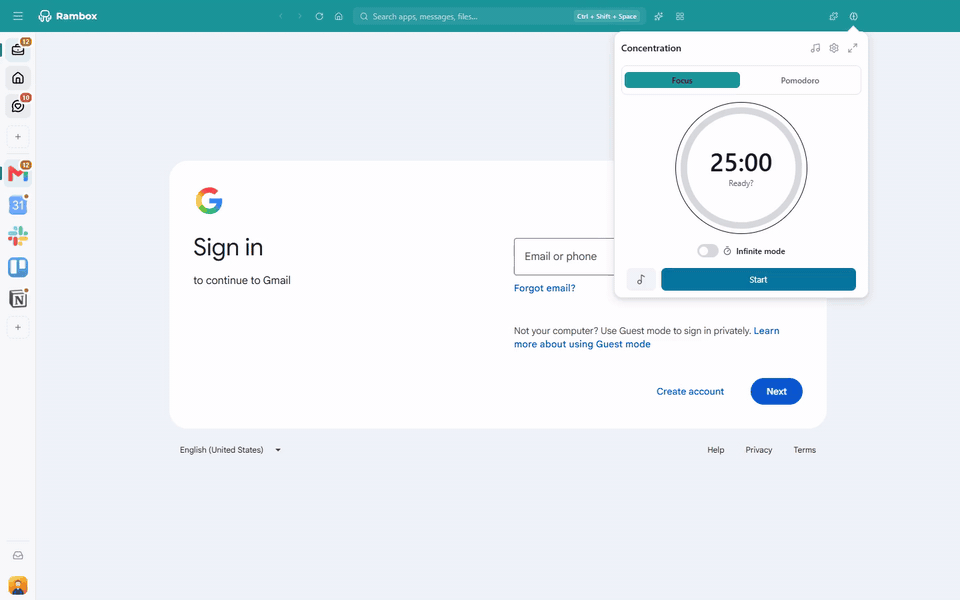Click the Email or phone field
960x600 pixels.
click(x=564, y=257)
